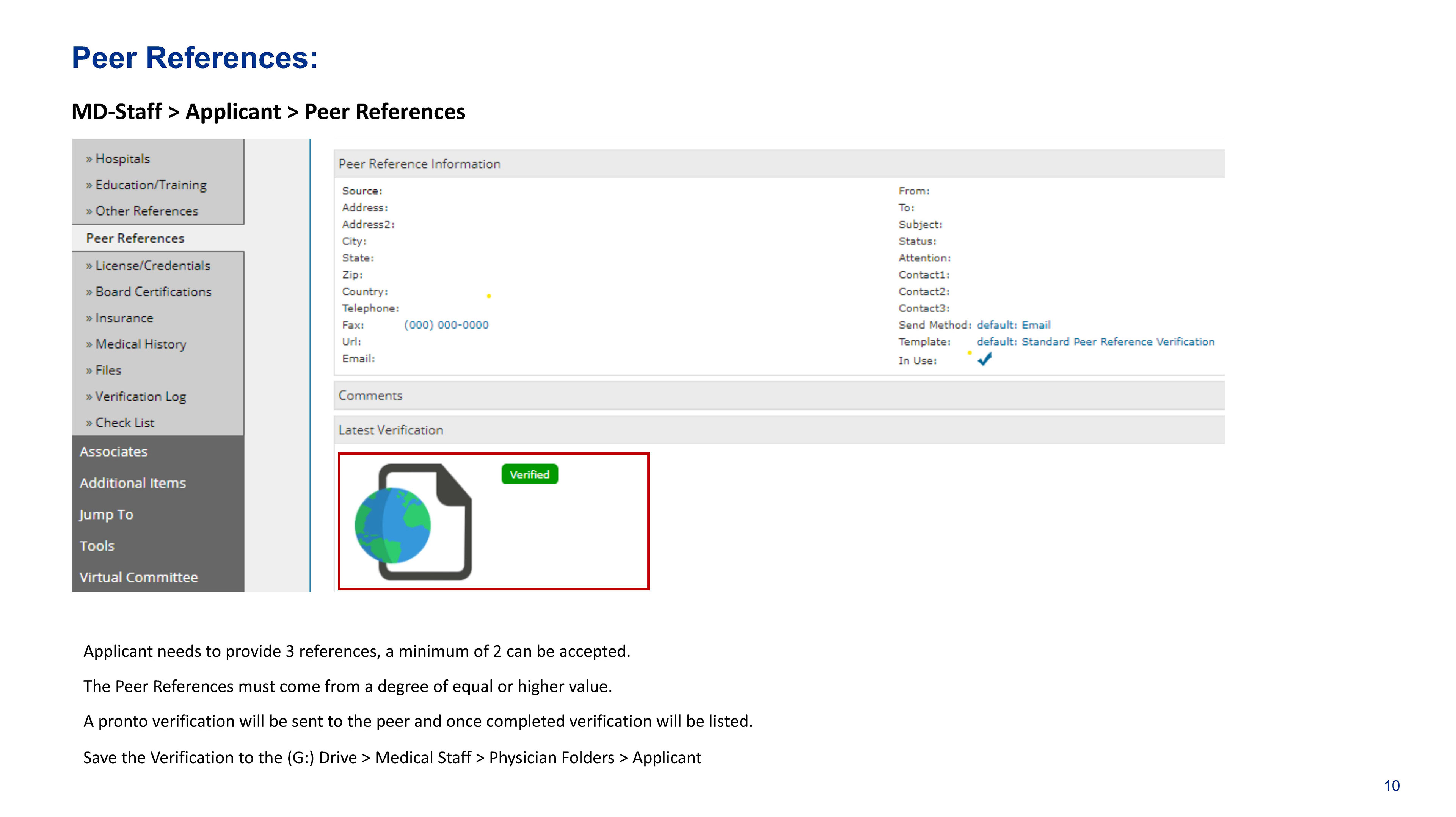Click the fax number (000) 000-0000
The image size is (1456, 817).
pos(446,325)
